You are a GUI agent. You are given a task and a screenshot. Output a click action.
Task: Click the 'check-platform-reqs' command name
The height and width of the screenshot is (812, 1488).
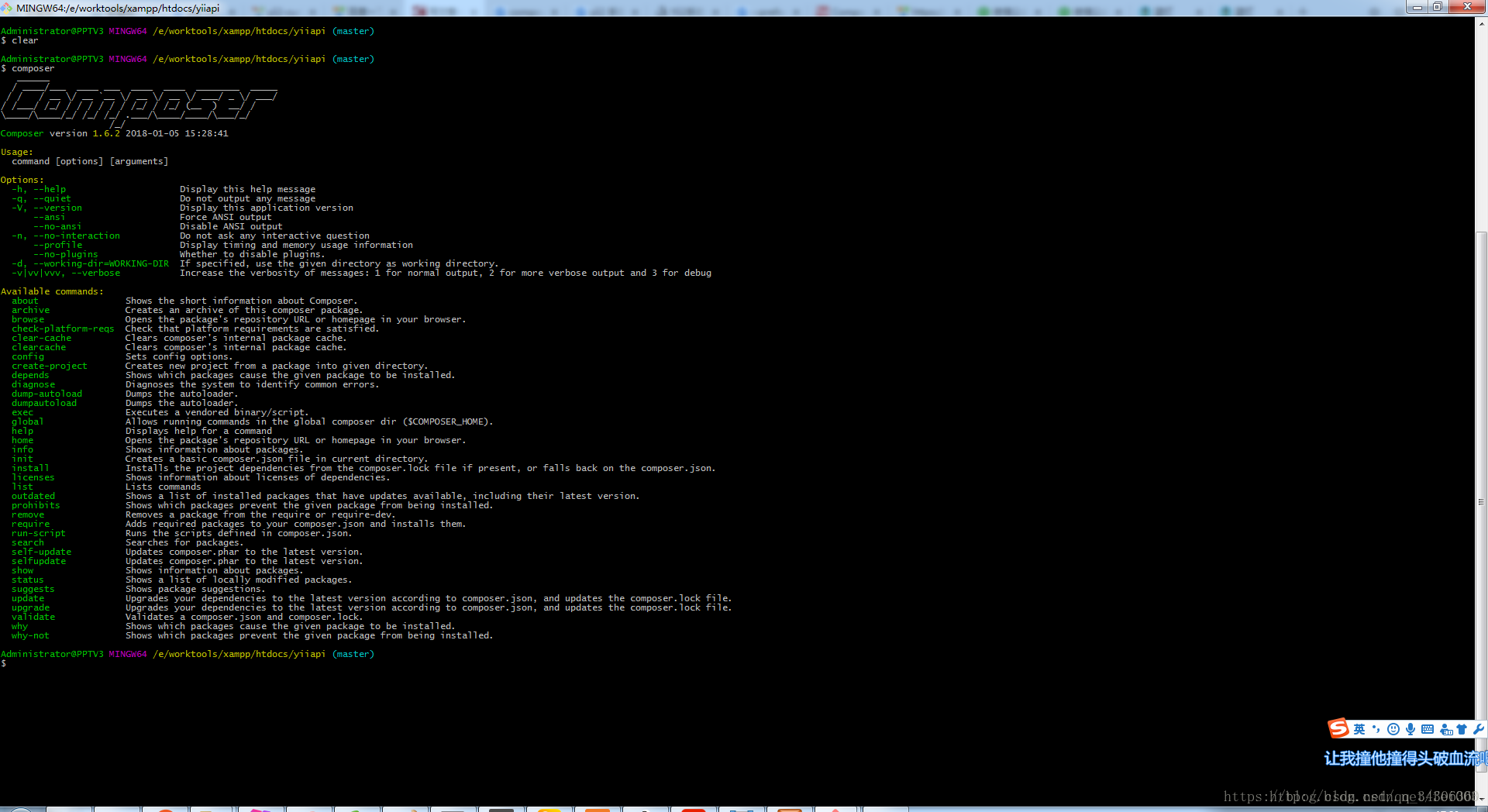[63, 329]
